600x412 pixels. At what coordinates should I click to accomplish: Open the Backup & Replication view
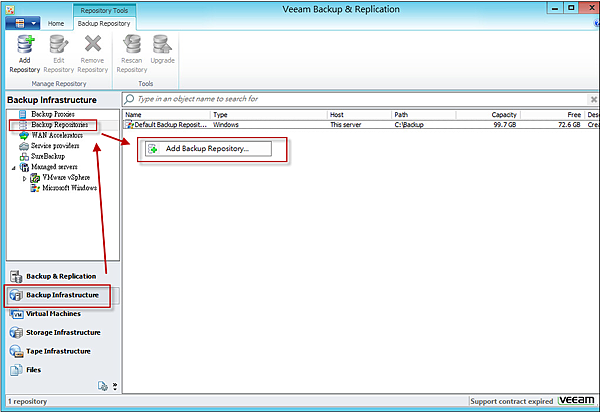click(x=61, y=276)
